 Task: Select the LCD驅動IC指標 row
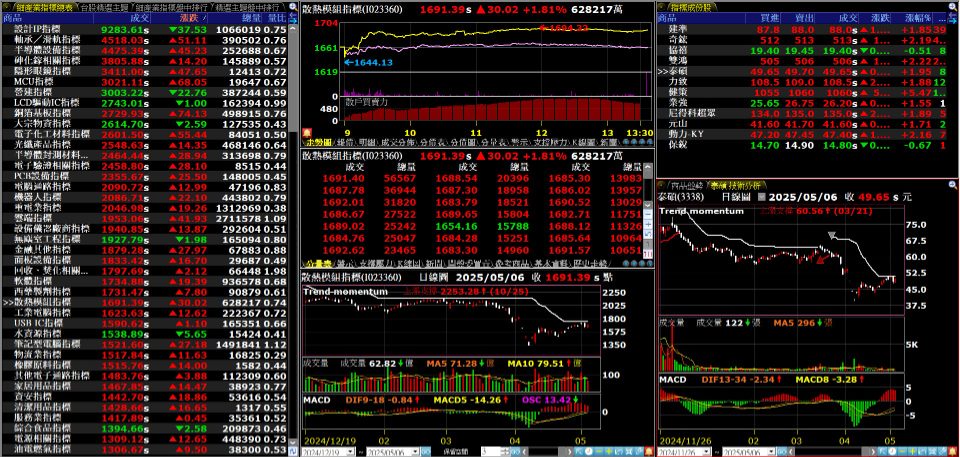coord(144,102)
